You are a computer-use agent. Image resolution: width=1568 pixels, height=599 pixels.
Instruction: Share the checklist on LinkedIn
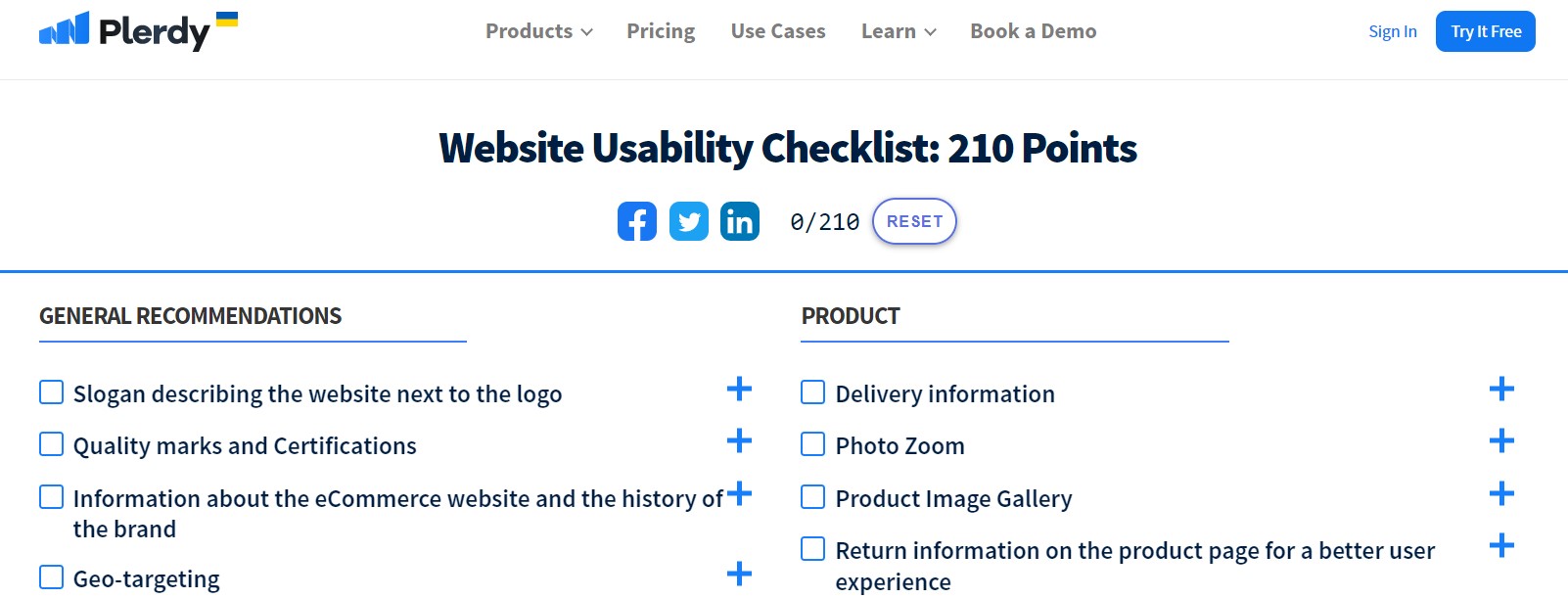(x=740, y=221)
